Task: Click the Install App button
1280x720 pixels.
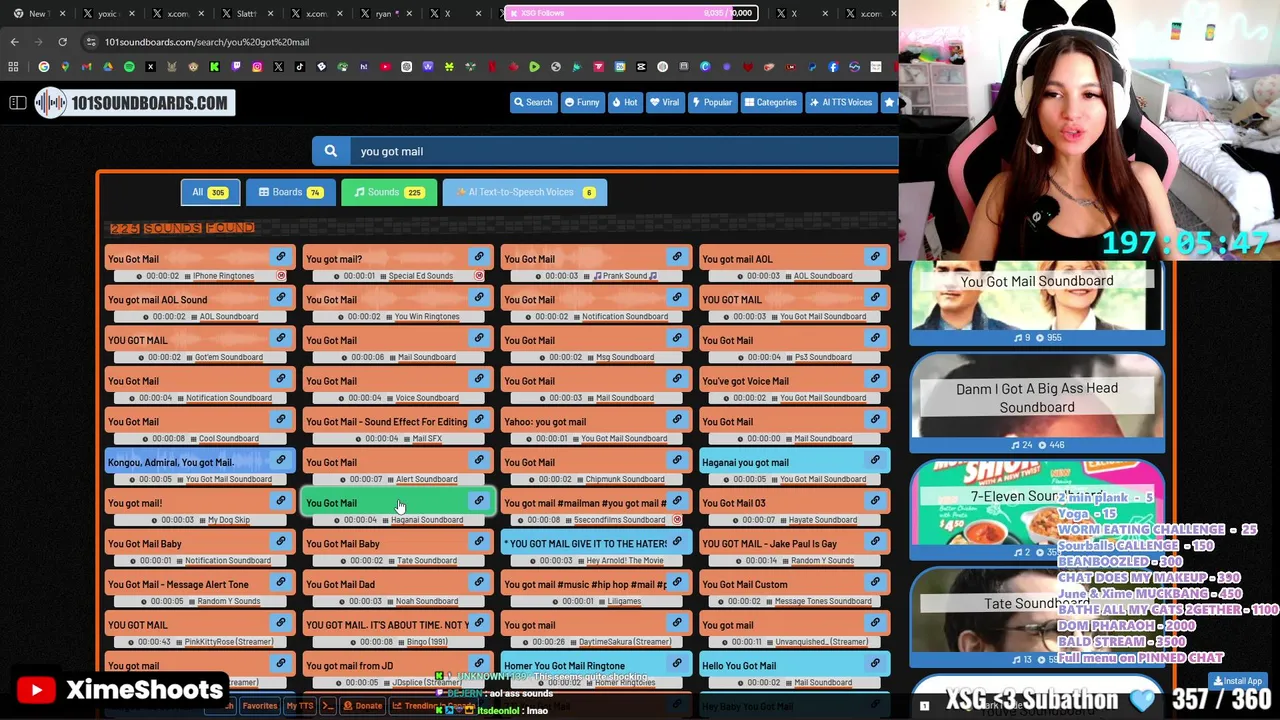Action: [x=1238, y=681]
